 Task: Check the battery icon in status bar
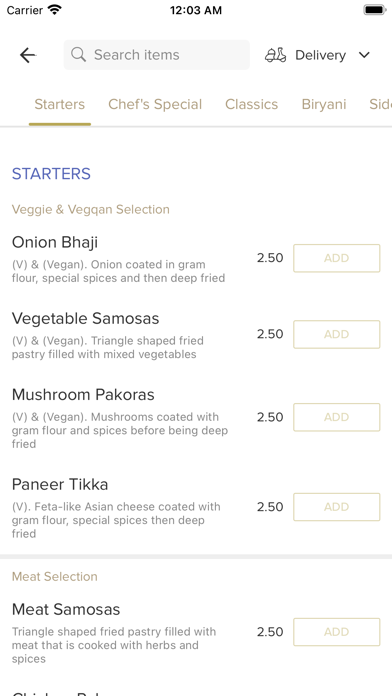(375, 10)
